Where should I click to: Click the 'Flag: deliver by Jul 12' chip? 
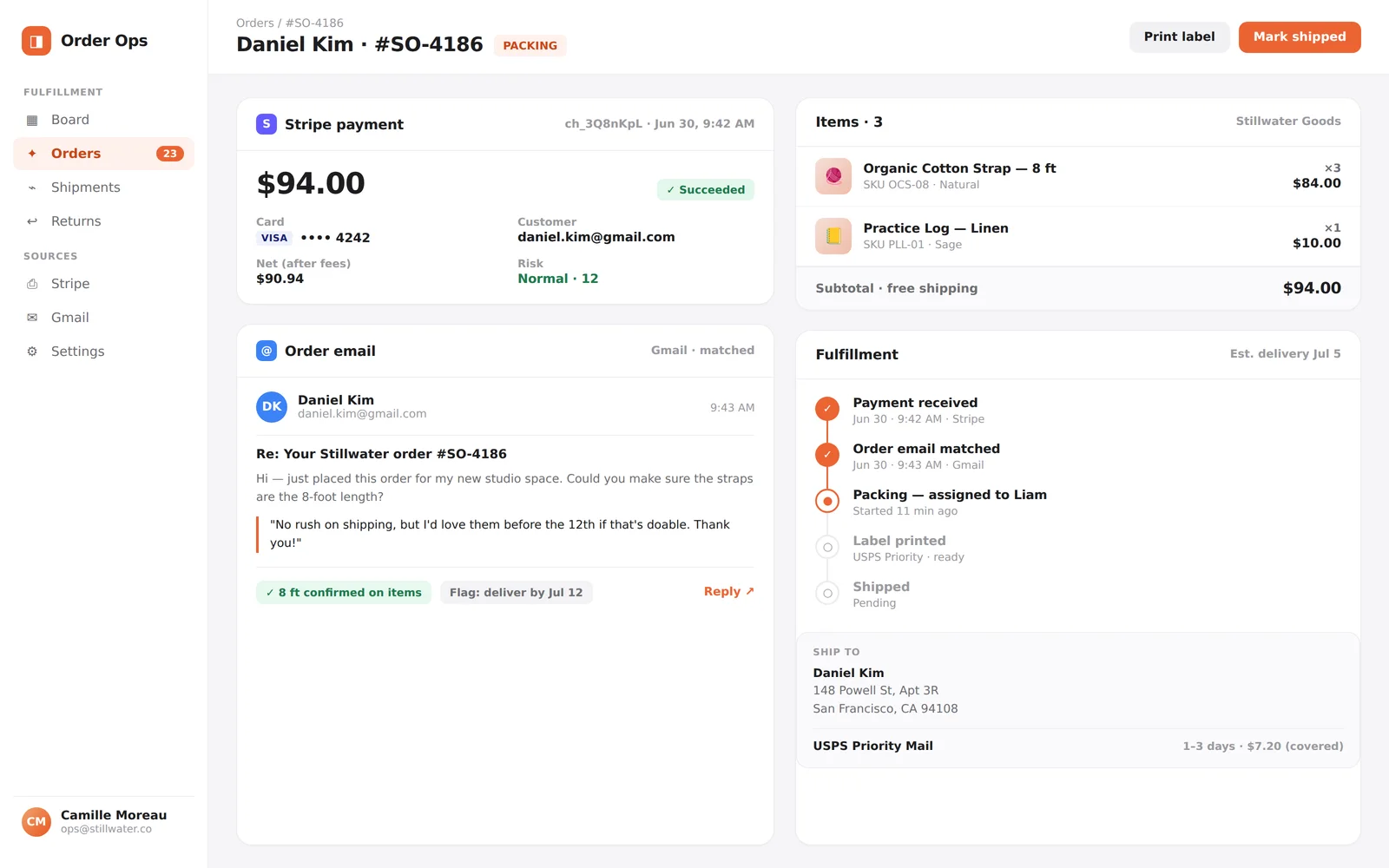(x=516, y=593)
